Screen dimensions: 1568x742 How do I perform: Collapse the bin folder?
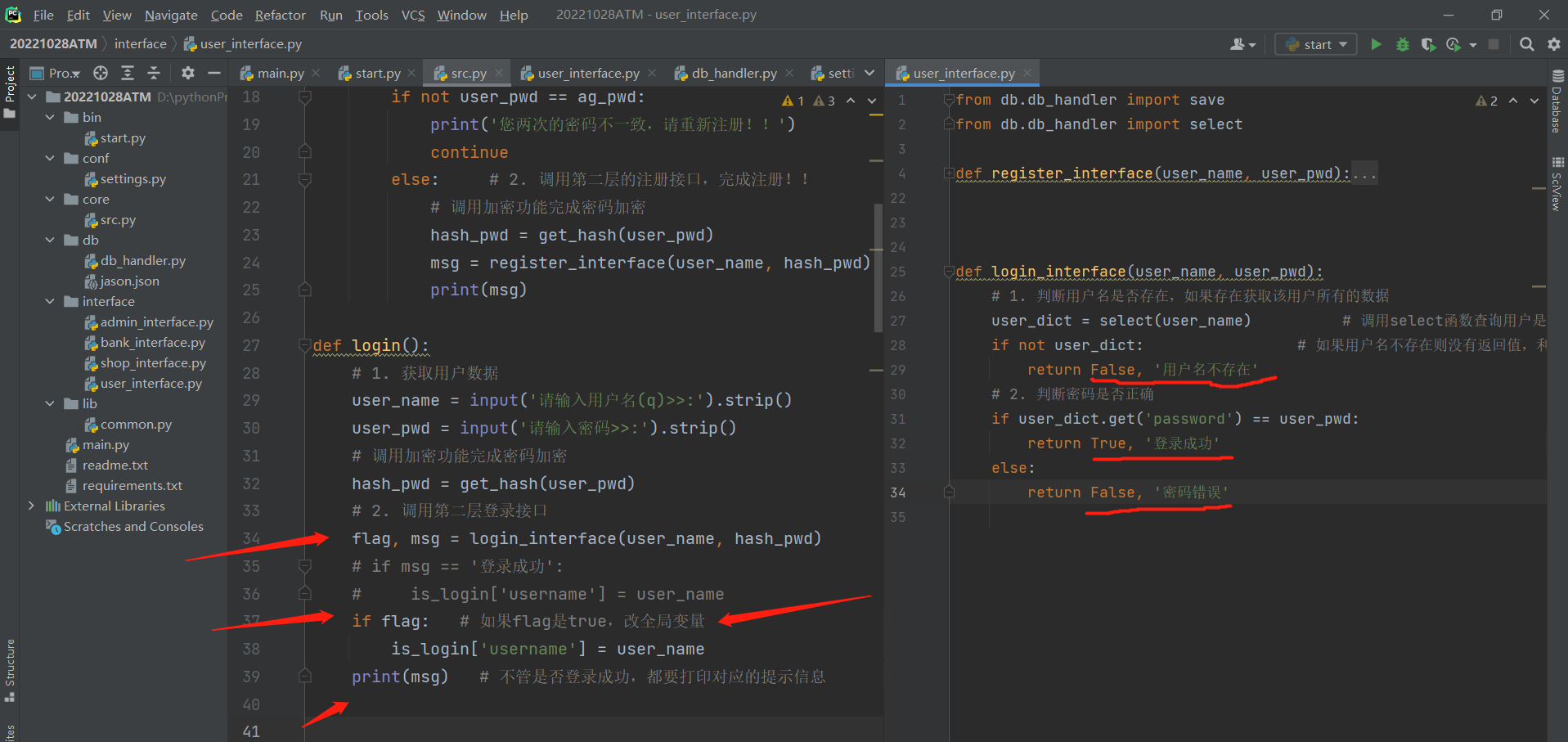(51, 117)
